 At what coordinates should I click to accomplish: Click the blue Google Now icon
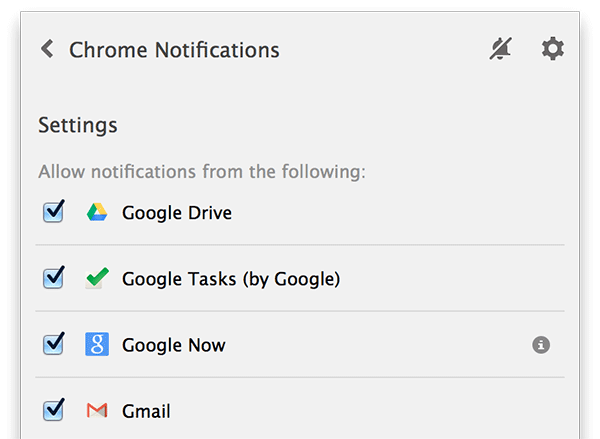point(97,344)
